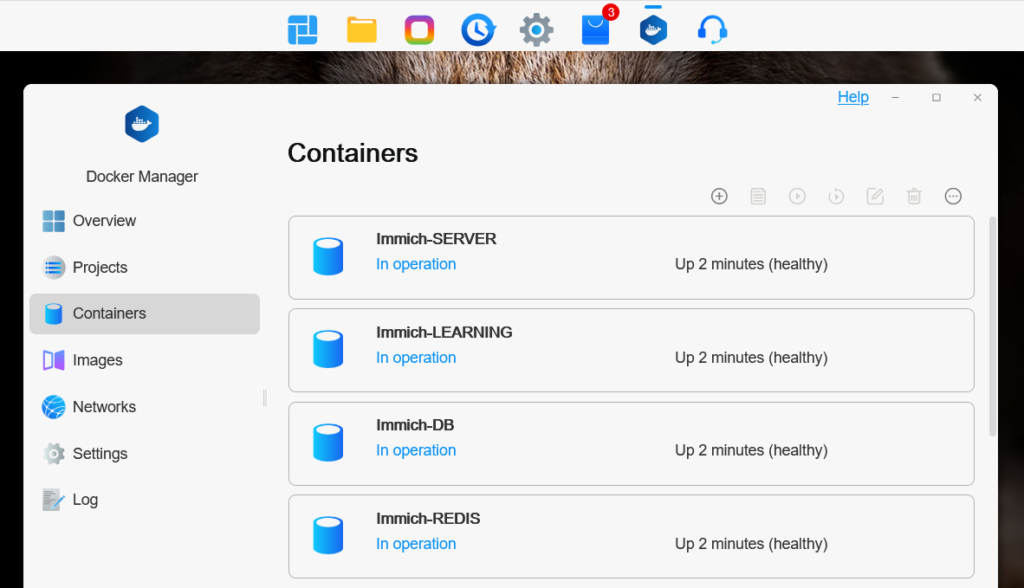Click the restart container icon

(x=836, y=196)
